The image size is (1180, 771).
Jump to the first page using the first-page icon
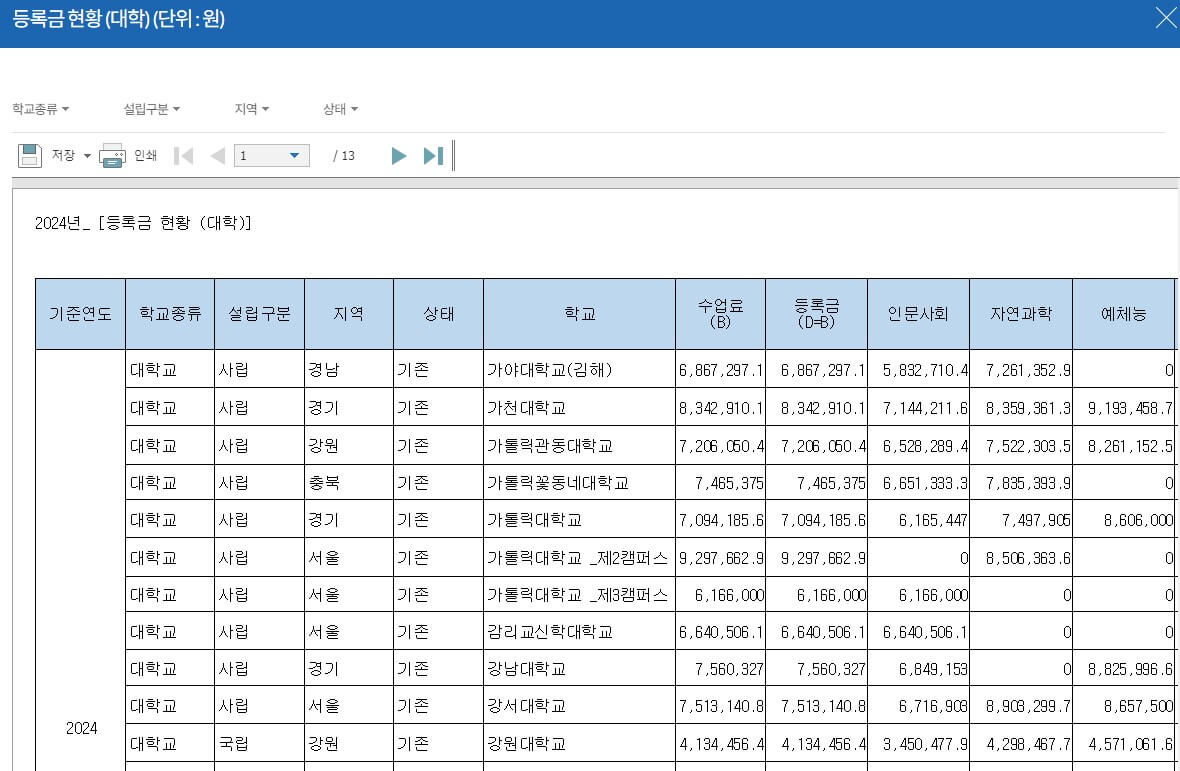184,155
